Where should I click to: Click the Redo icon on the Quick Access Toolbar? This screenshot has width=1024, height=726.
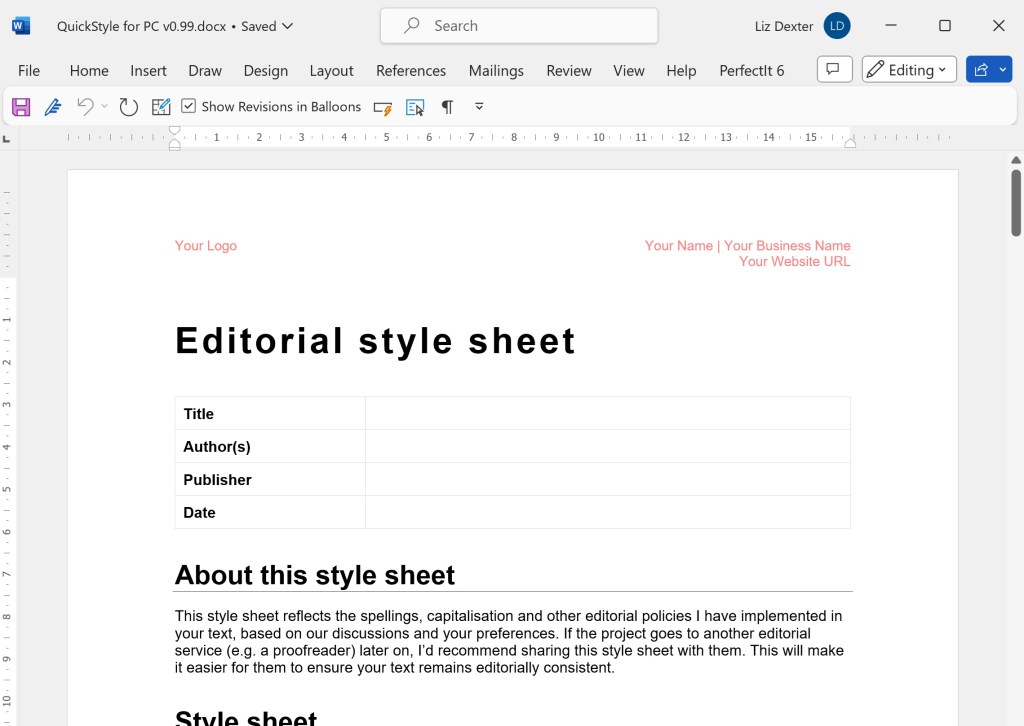point(128,106)
